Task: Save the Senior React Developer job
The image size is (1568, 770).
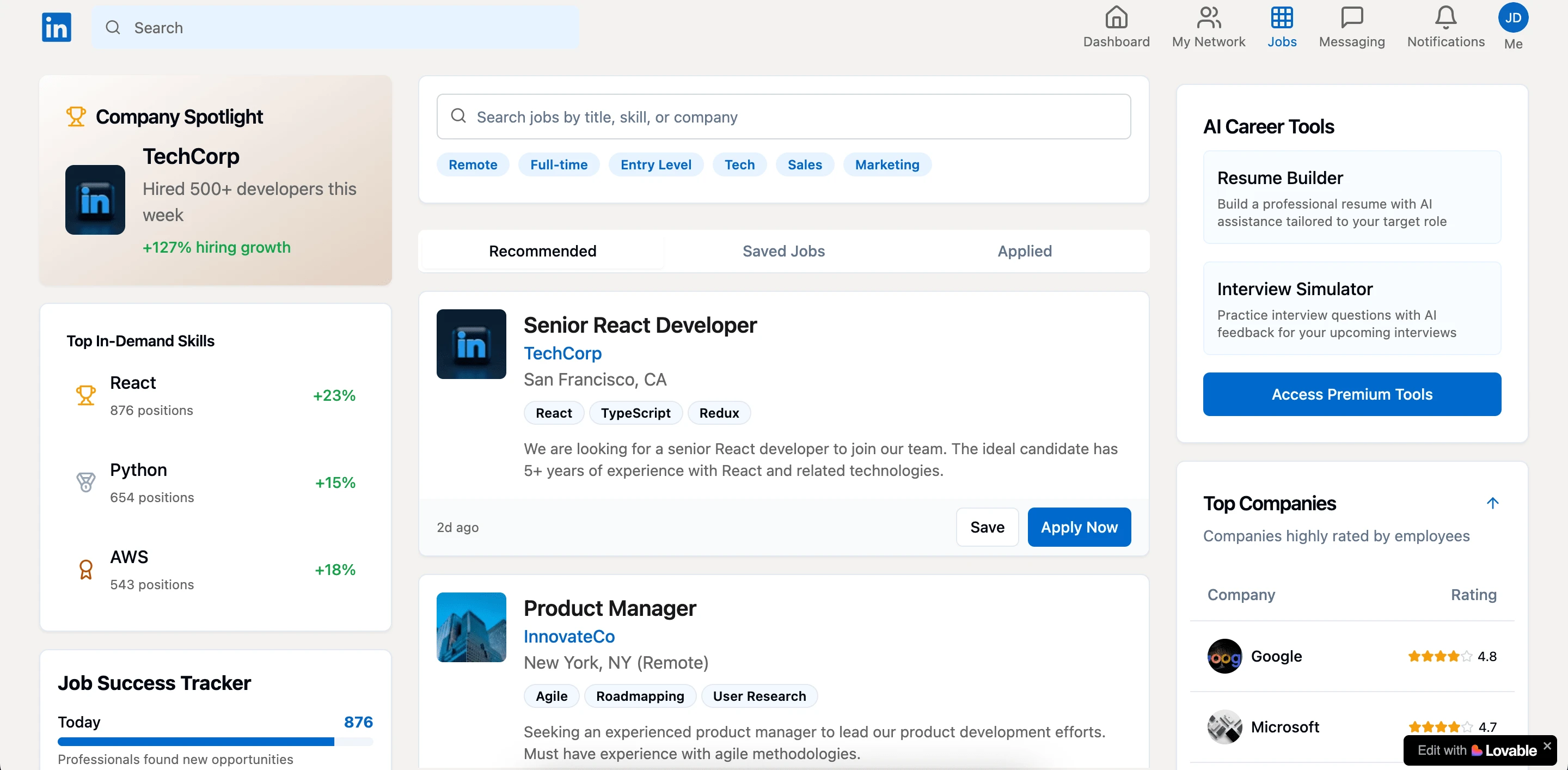Action: (987, 527)
